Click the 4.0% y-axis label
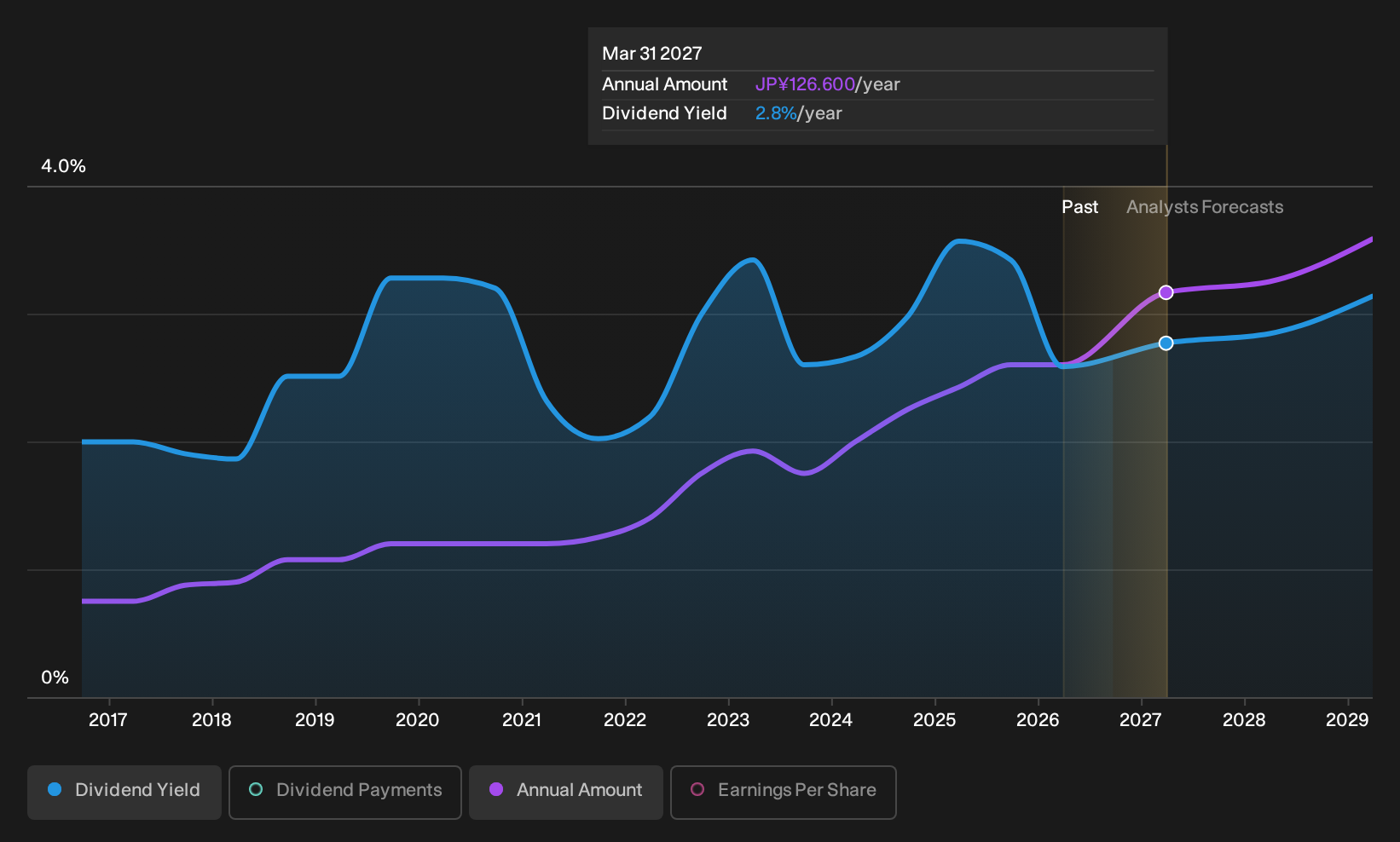The height and width of the screenshot is (842, 1400). pos(64,166)
